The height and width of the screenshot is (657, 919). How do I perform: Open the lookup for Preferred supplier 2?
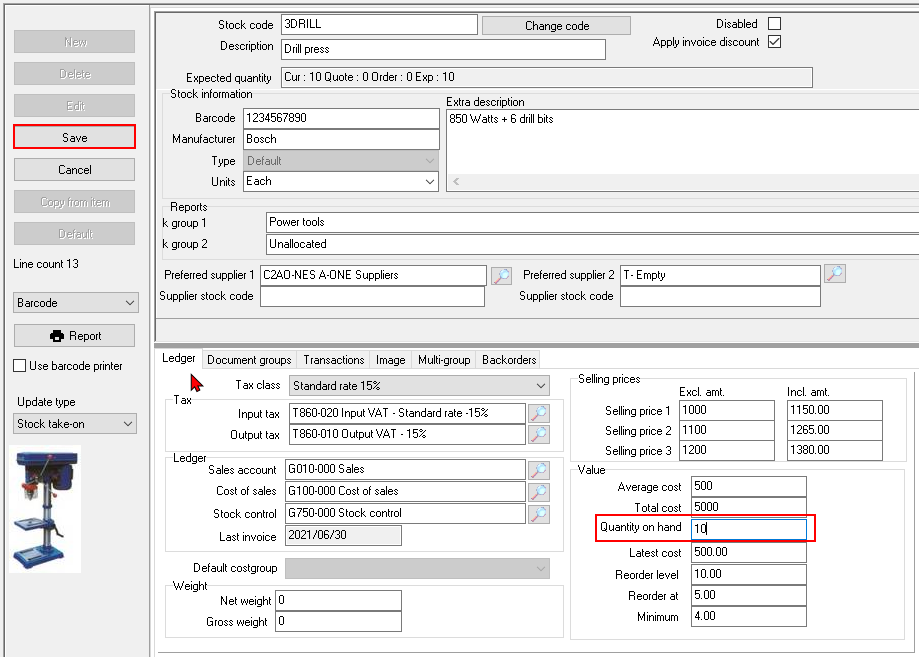pyautogui.click(x=837, y=273)
